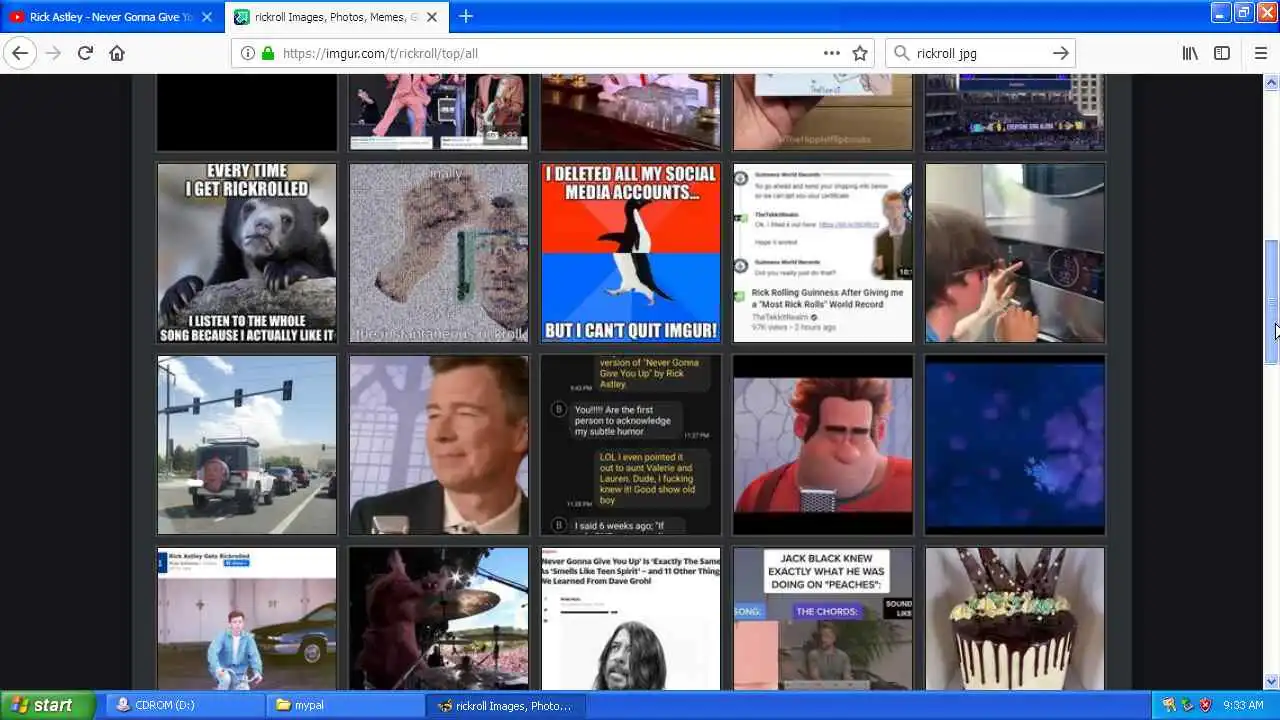1280x720 pixels.
Task: Reload the page with the refresh icon
Action: [85, 53]
